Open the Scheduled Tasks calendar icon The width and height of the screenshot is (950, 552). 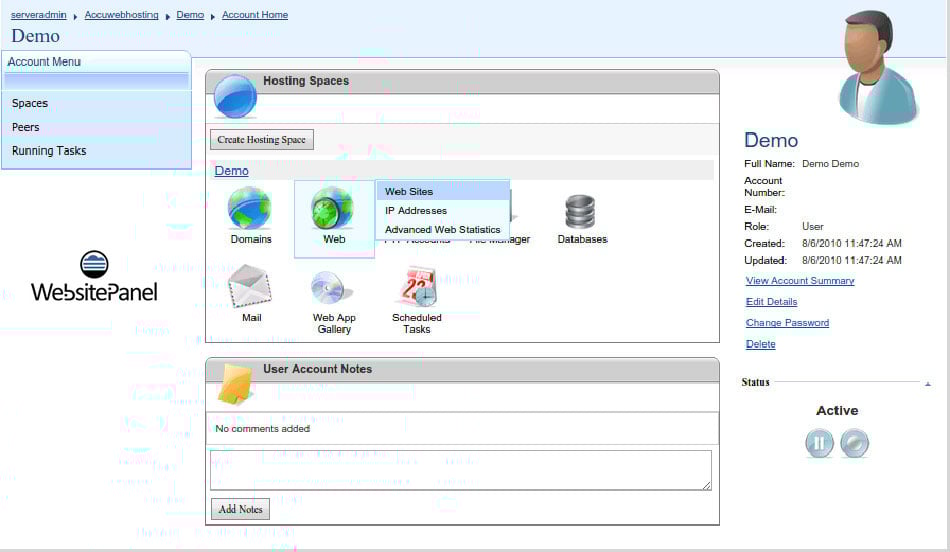point(417,287)
